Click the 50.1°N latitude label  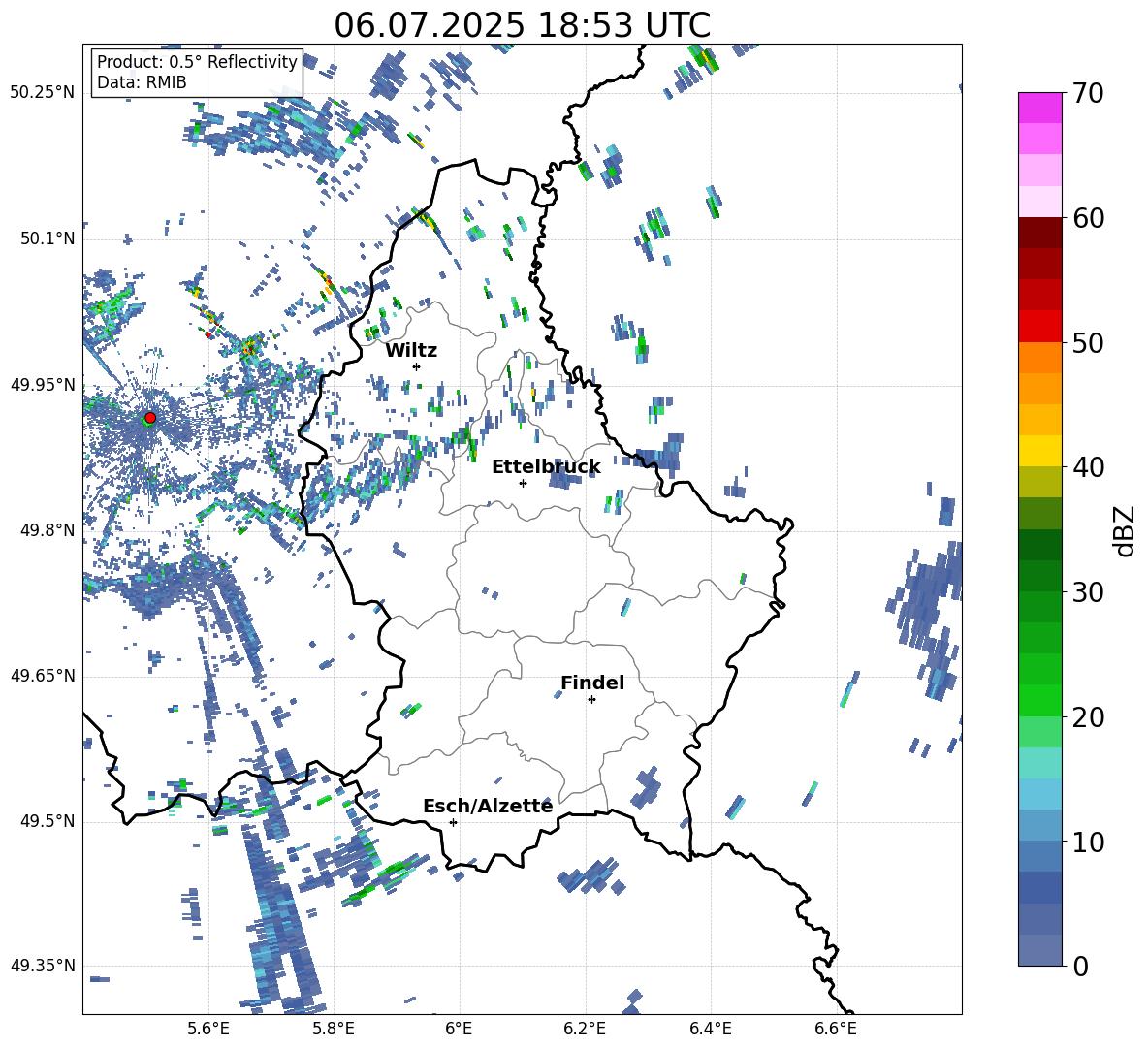pos(47,239)
